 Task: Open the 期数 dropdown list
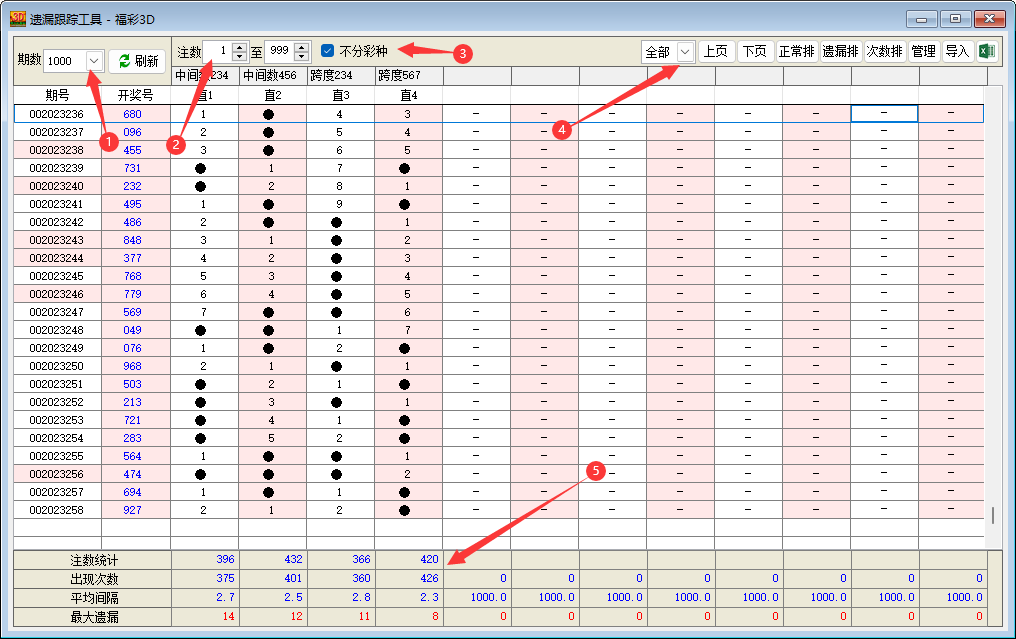click(94, 61)
